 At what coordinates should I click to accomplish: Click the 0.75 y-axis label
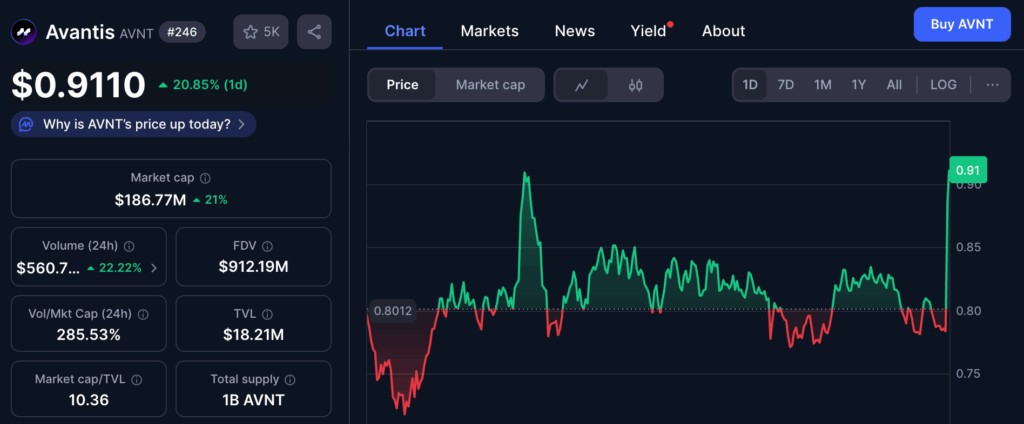(968, 374)
